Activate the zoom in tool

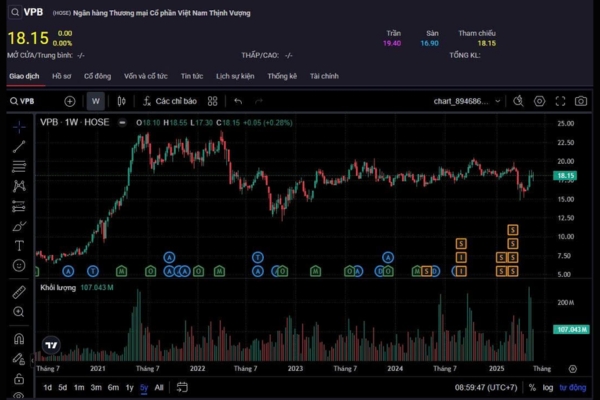(19, 312)
